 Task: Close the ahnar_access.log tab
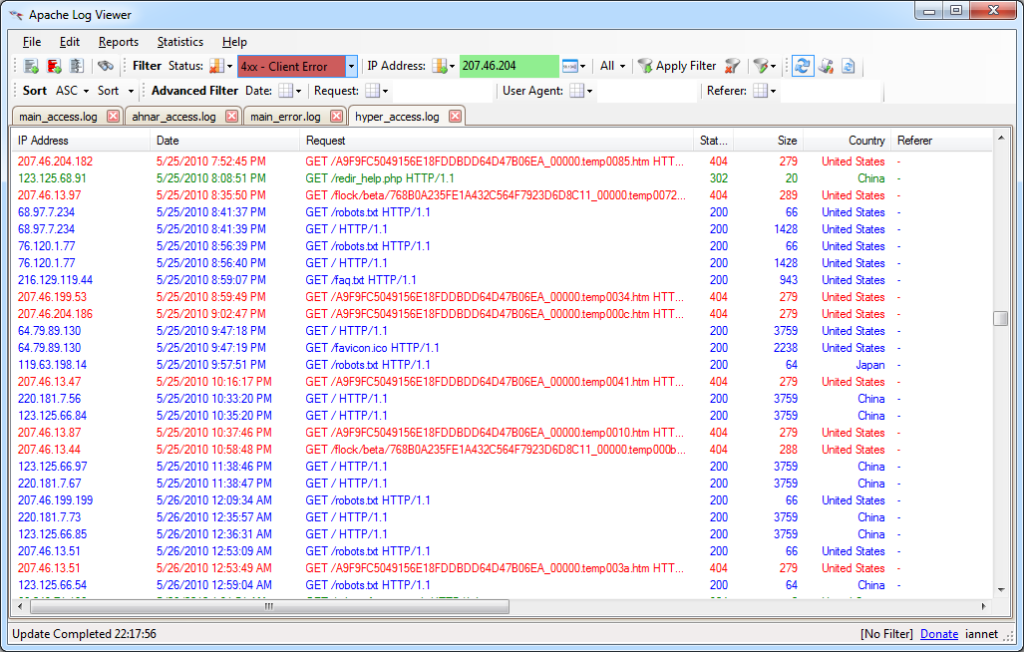231,116
